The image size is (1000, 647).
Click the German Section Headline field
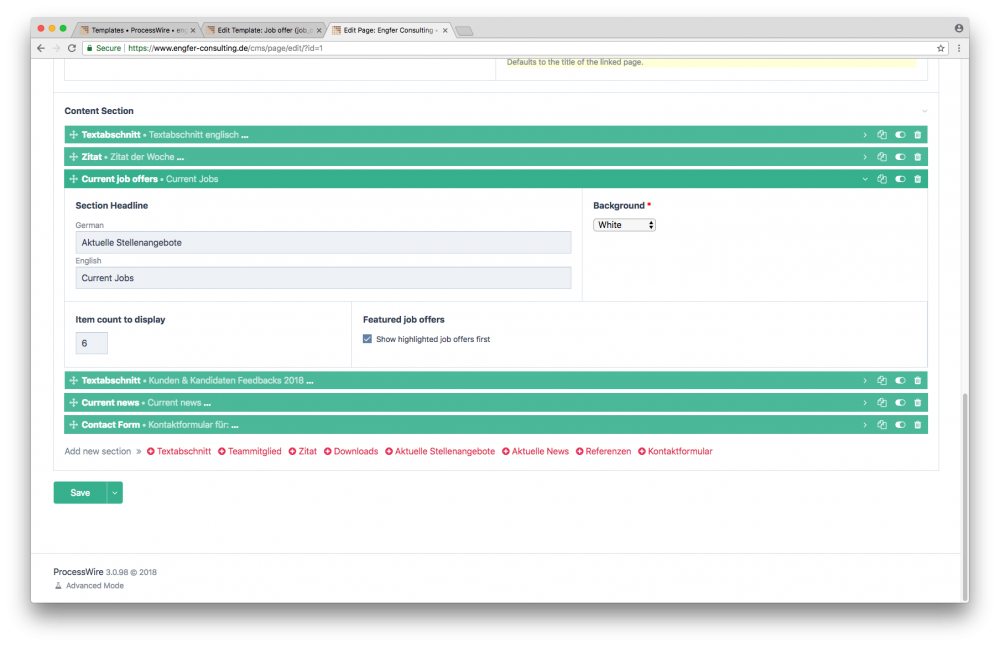click(323, 243)
